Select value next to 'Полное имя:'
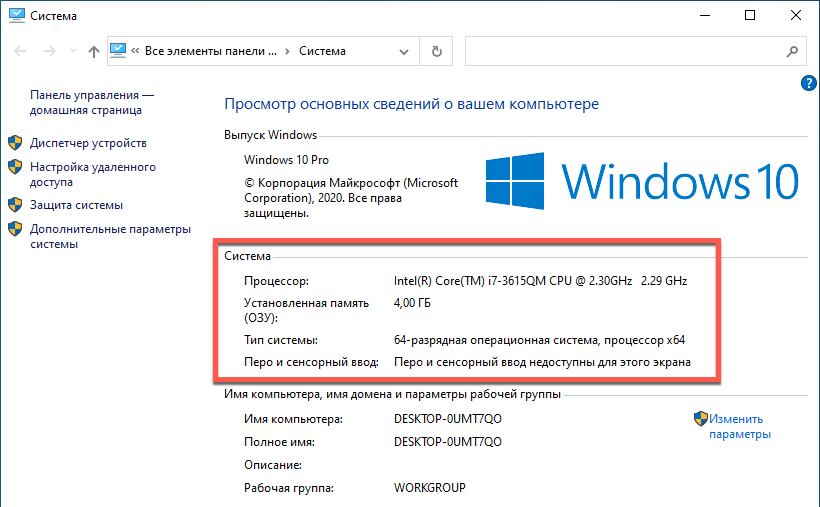Screen dimensions: 820x507 click(448, 442)
